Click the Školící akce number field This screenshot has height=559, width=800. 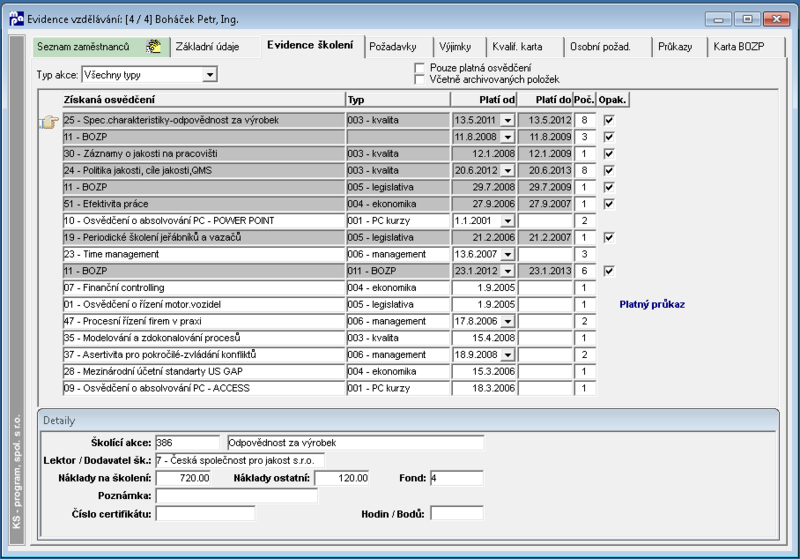[187, 443]
